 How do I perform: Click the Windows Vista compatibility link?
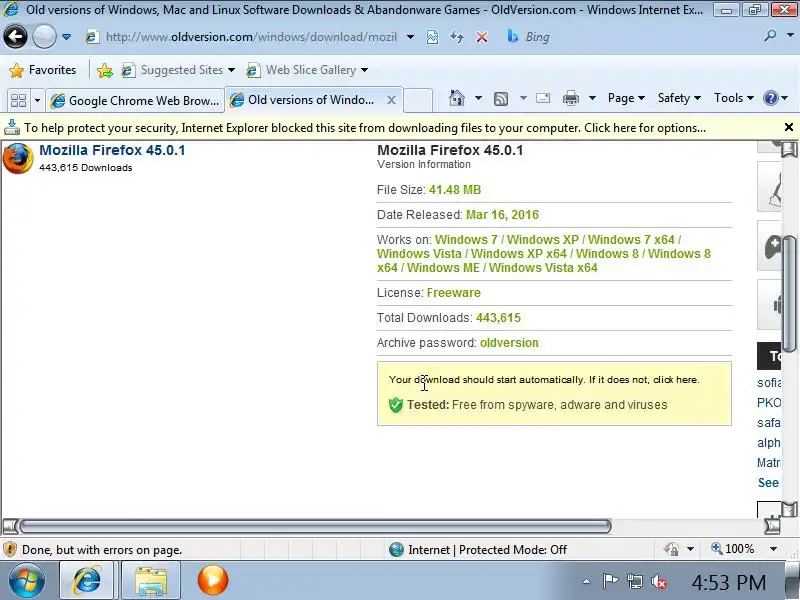(x=419, y=254)
